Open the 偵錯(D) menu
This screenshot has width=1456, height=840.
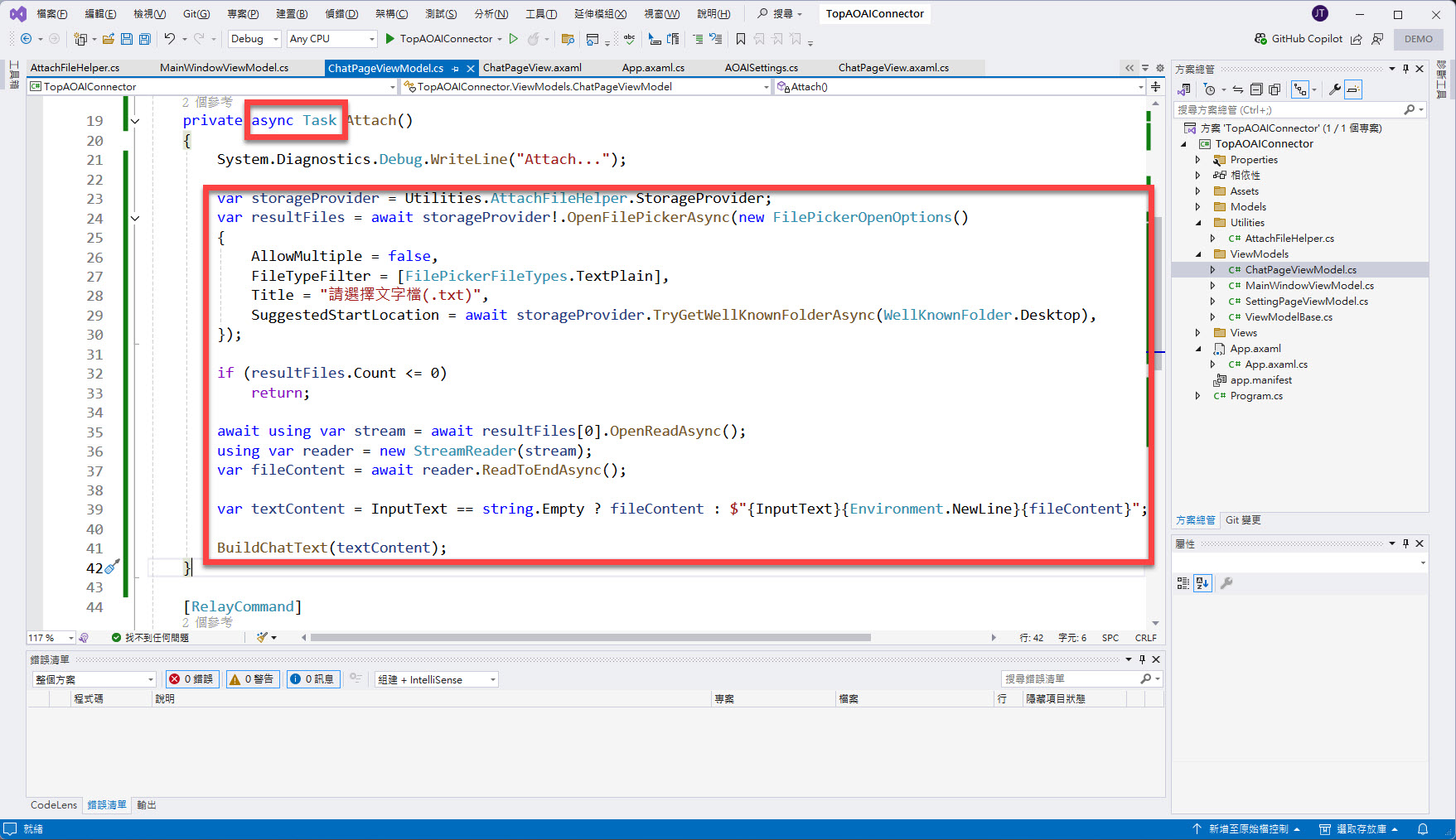(x=341, y=14)
